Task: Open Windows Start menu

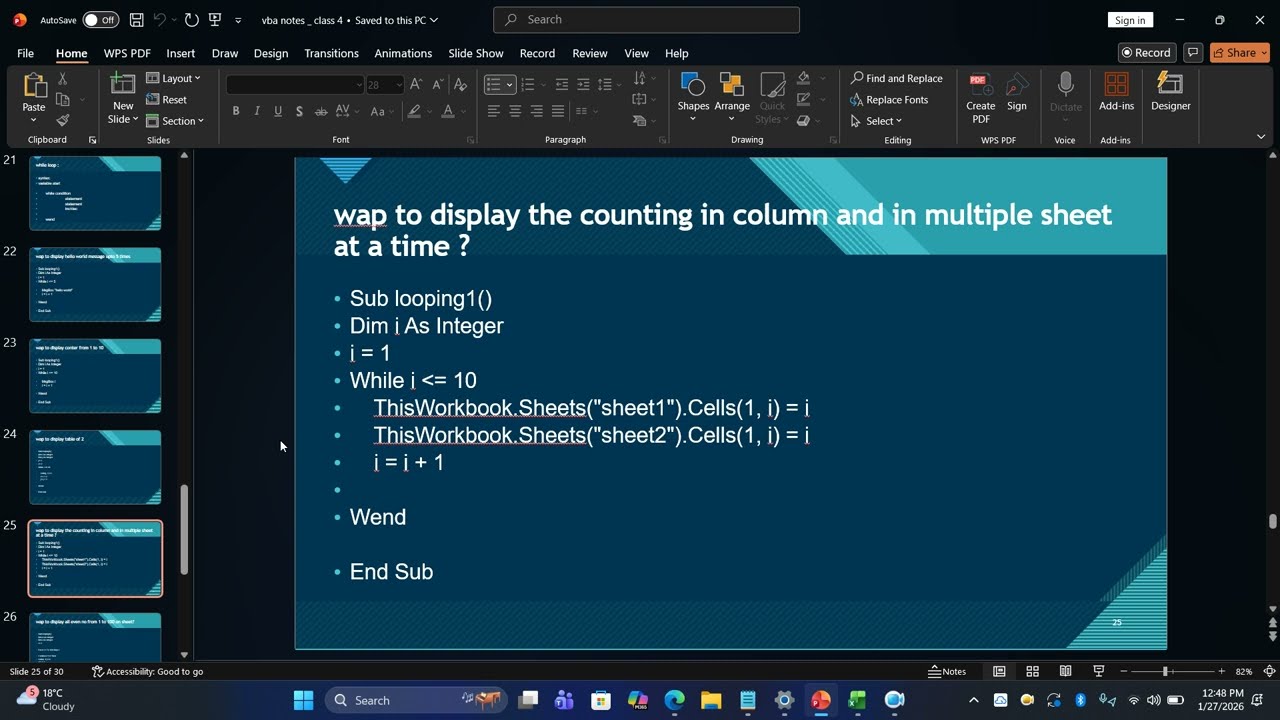Action: [304, 700]
